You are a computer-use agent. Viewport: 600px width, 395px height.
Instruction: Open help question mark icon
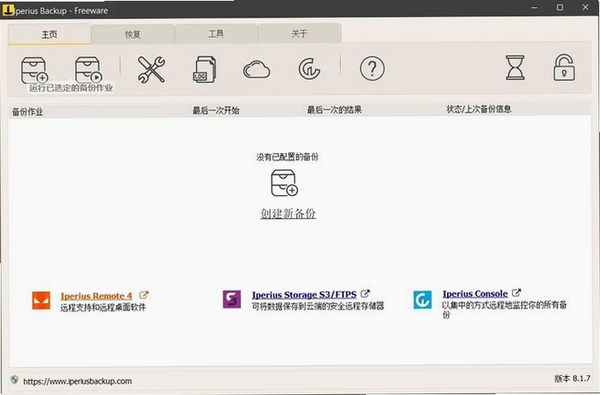[x=372, y=69]
